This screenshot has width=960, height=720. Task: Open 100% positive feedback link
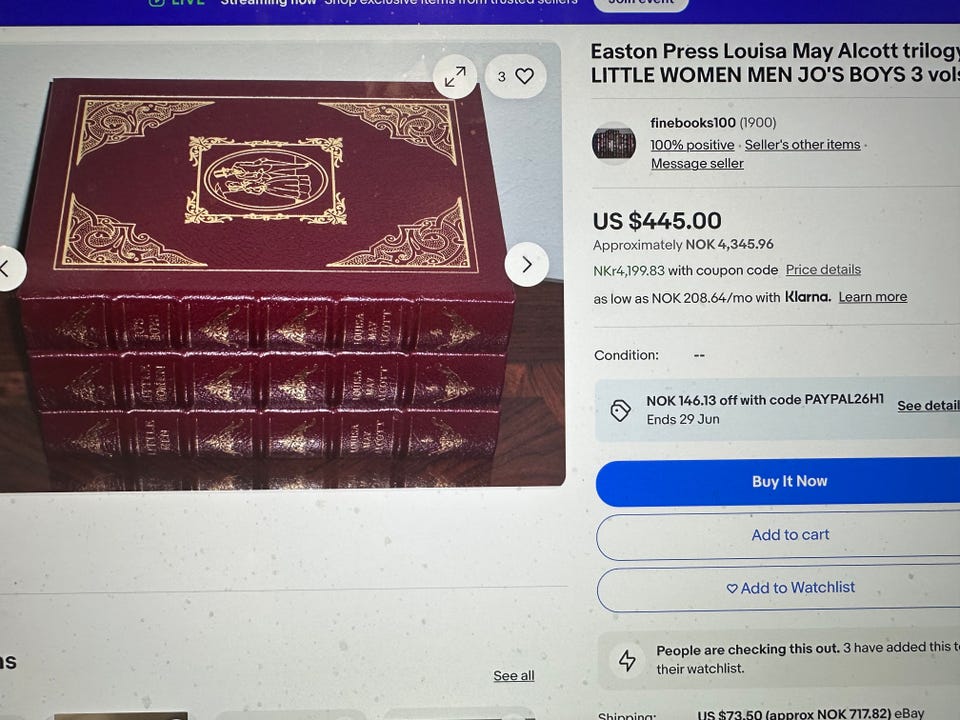coord(692,145)
